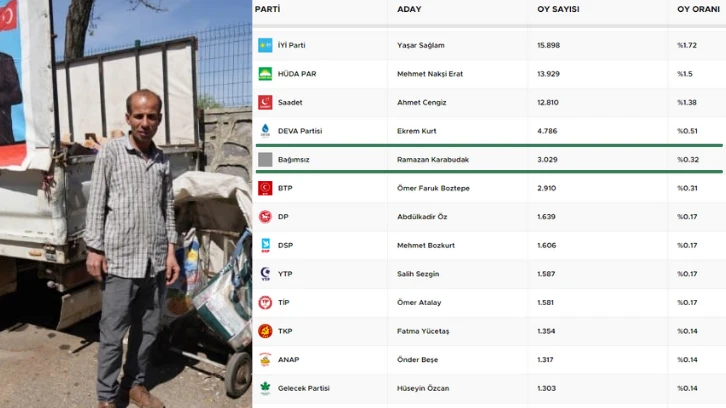This screenshot has width=726, height=408.
Task: Click candidate name Yaşar Sağlam
Action: [422, 45]
